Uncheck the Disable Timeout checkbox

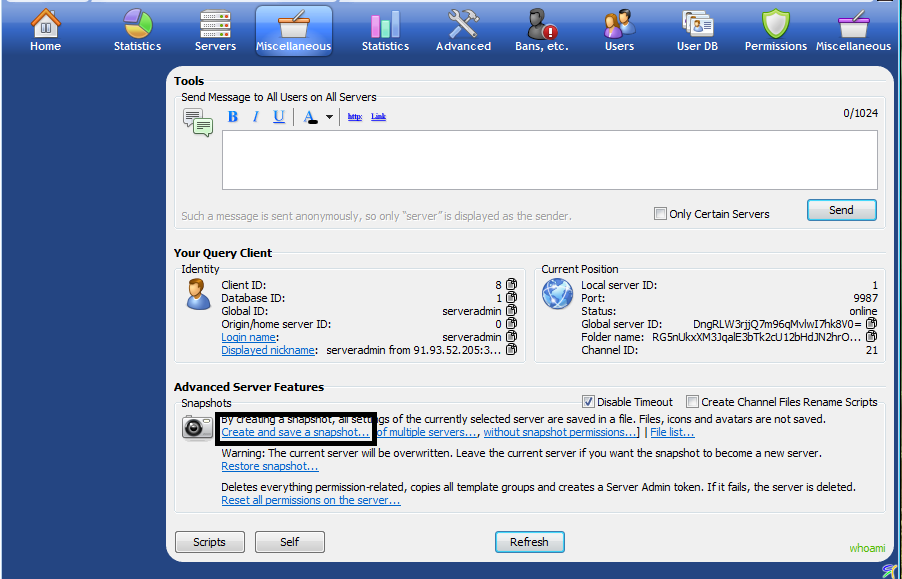[588, 401]
